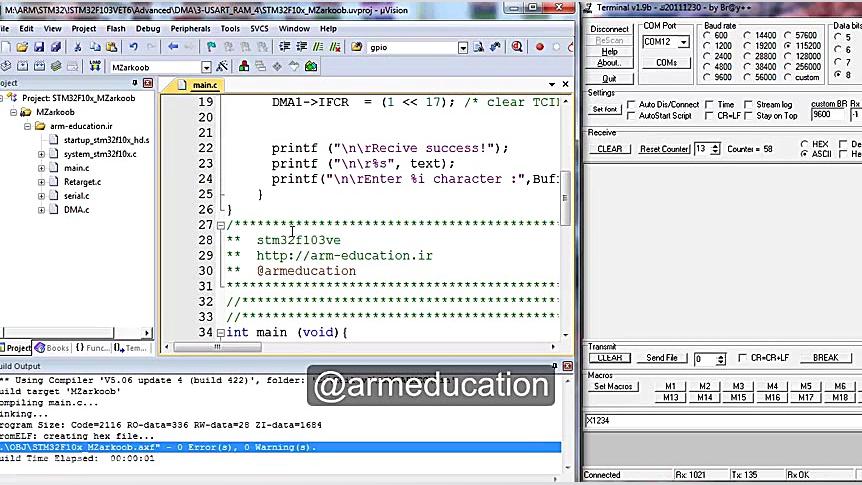Undo last edit with undo arrow
Screen dimensions: 862x485
pyautogui.click(x=133, y=47)
